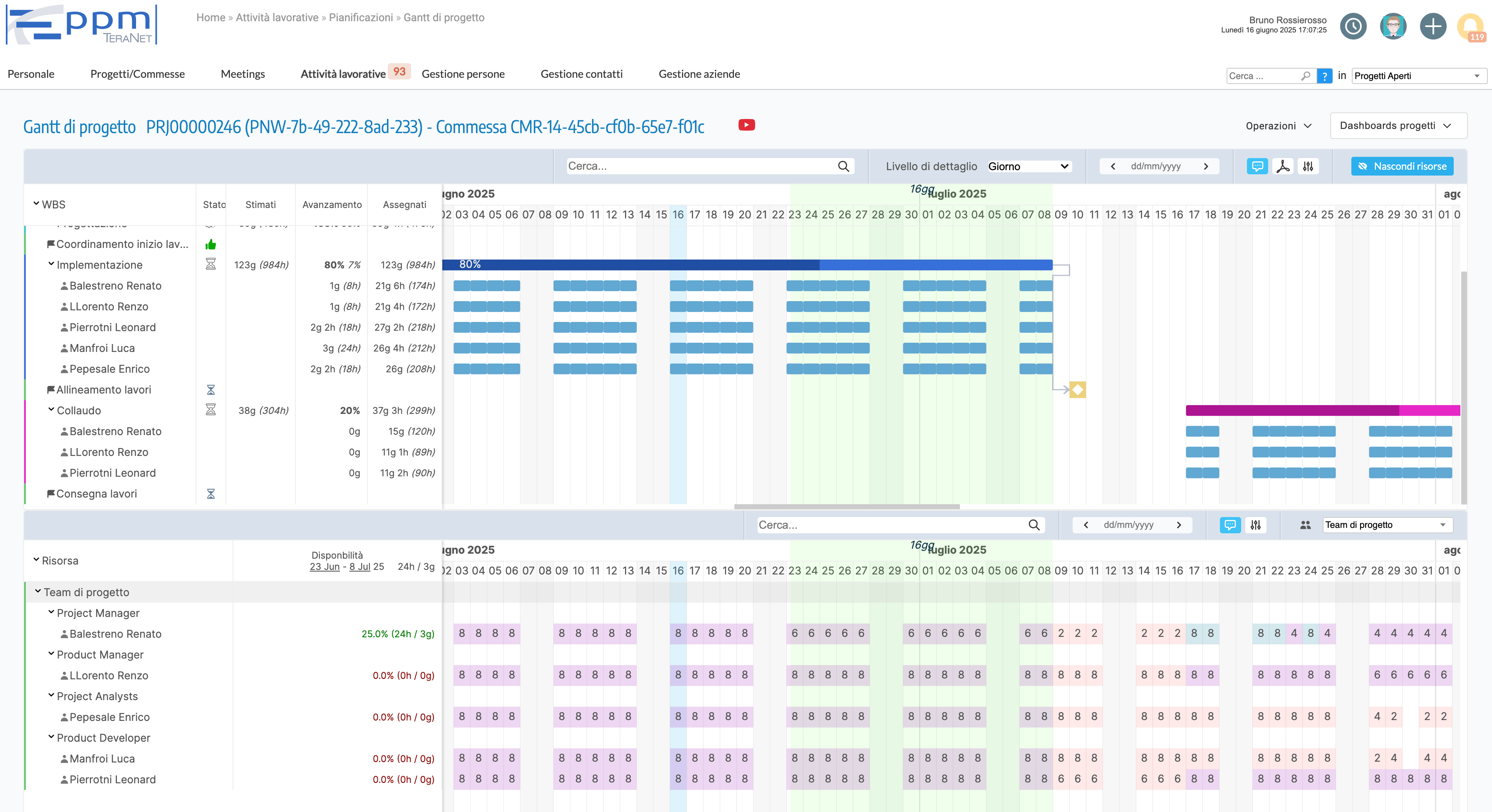Play the YouTube tutorial icon near project title

(x=747, y=124)
